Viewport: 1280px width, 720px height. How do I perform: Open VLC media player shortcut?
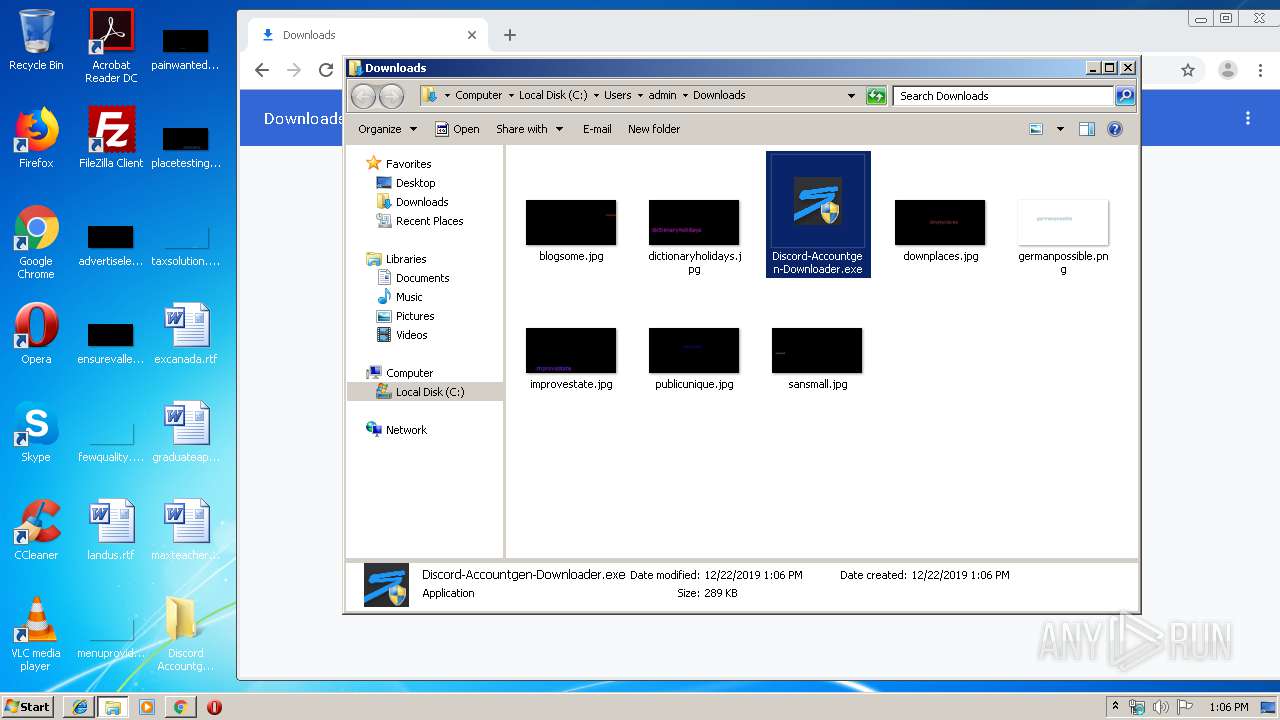[x=36, y=635]
